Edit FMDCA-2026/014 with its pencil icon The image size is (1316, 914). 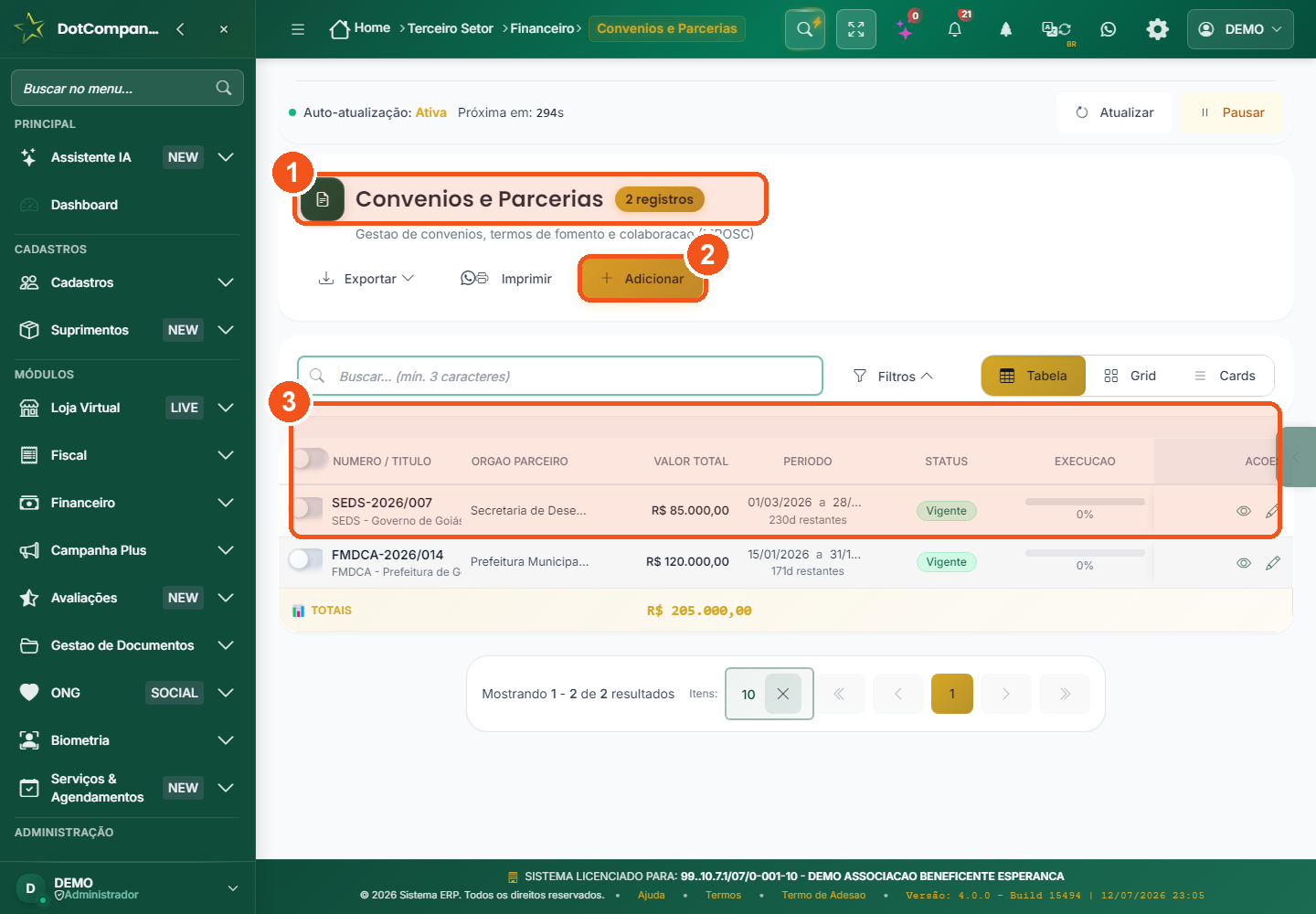(1273, 563)
